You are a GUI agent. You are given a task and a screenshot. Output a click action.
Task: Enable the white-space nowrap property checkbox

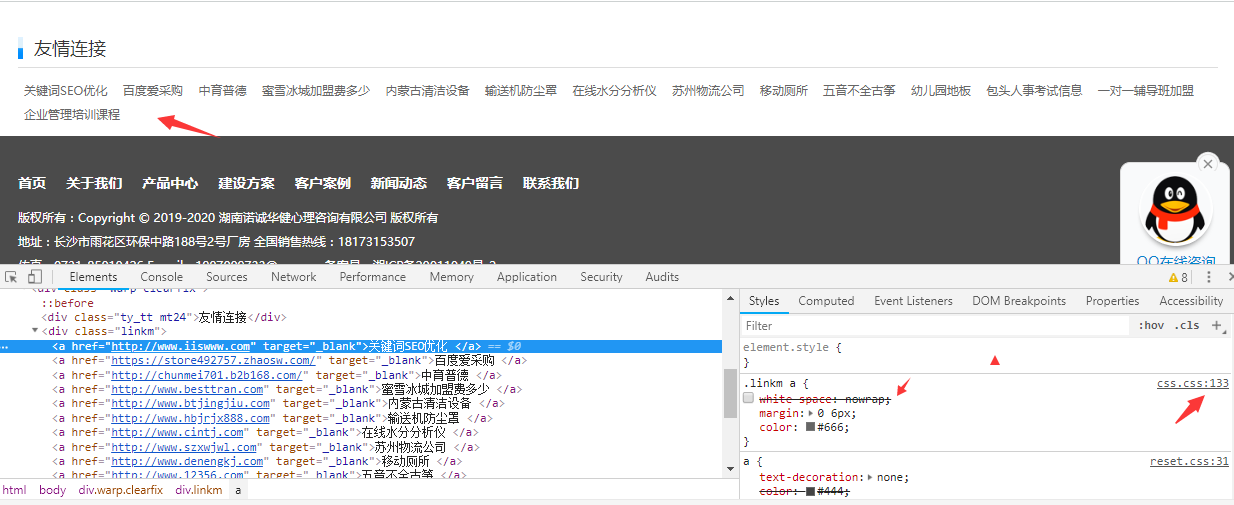point(749,399)
